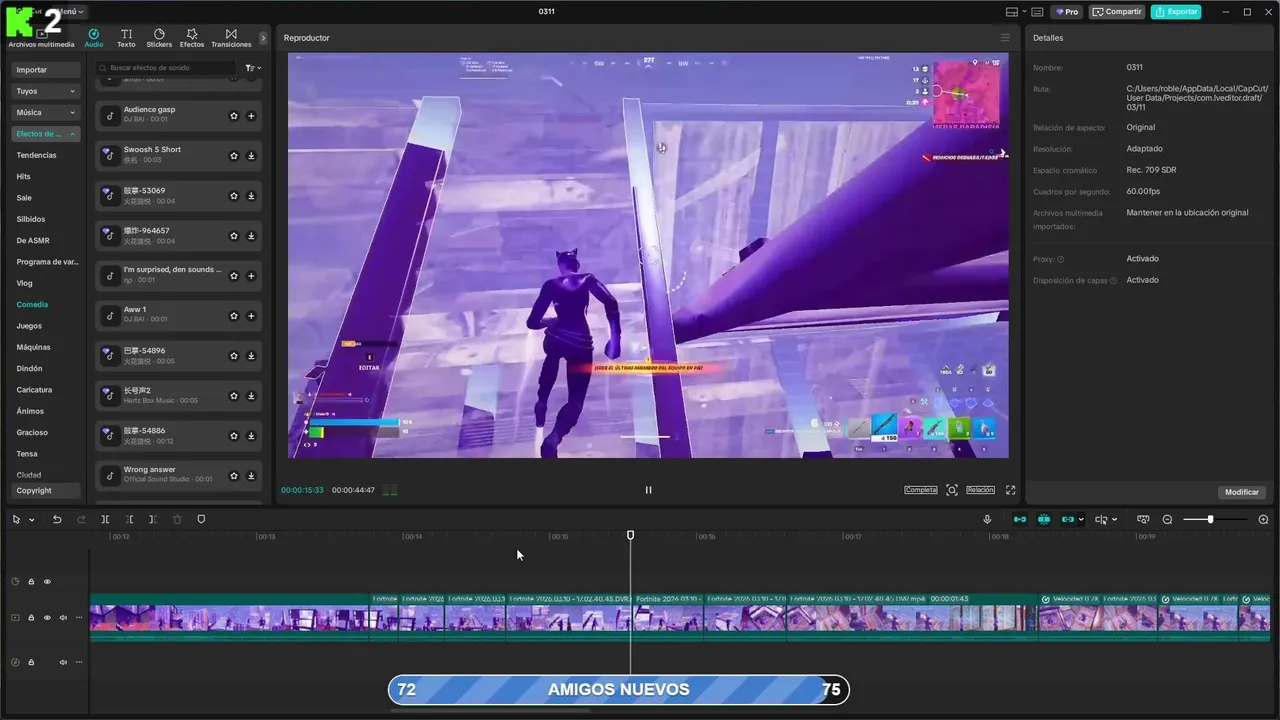Image resolution: width=1280 pixels, height=720 pixels.
Task: Click the Pro badge button
Action: [x=1066, y=12]
